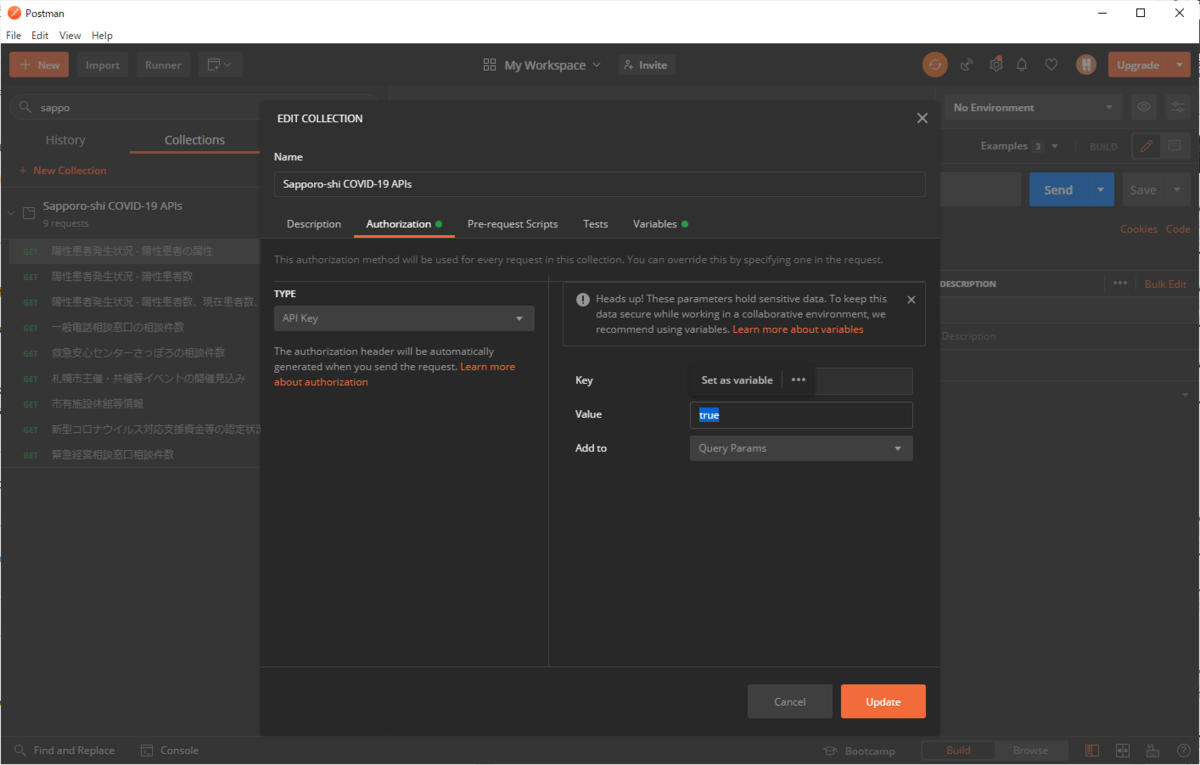
Task: Select the Collections tab
Action: point(195,140)
